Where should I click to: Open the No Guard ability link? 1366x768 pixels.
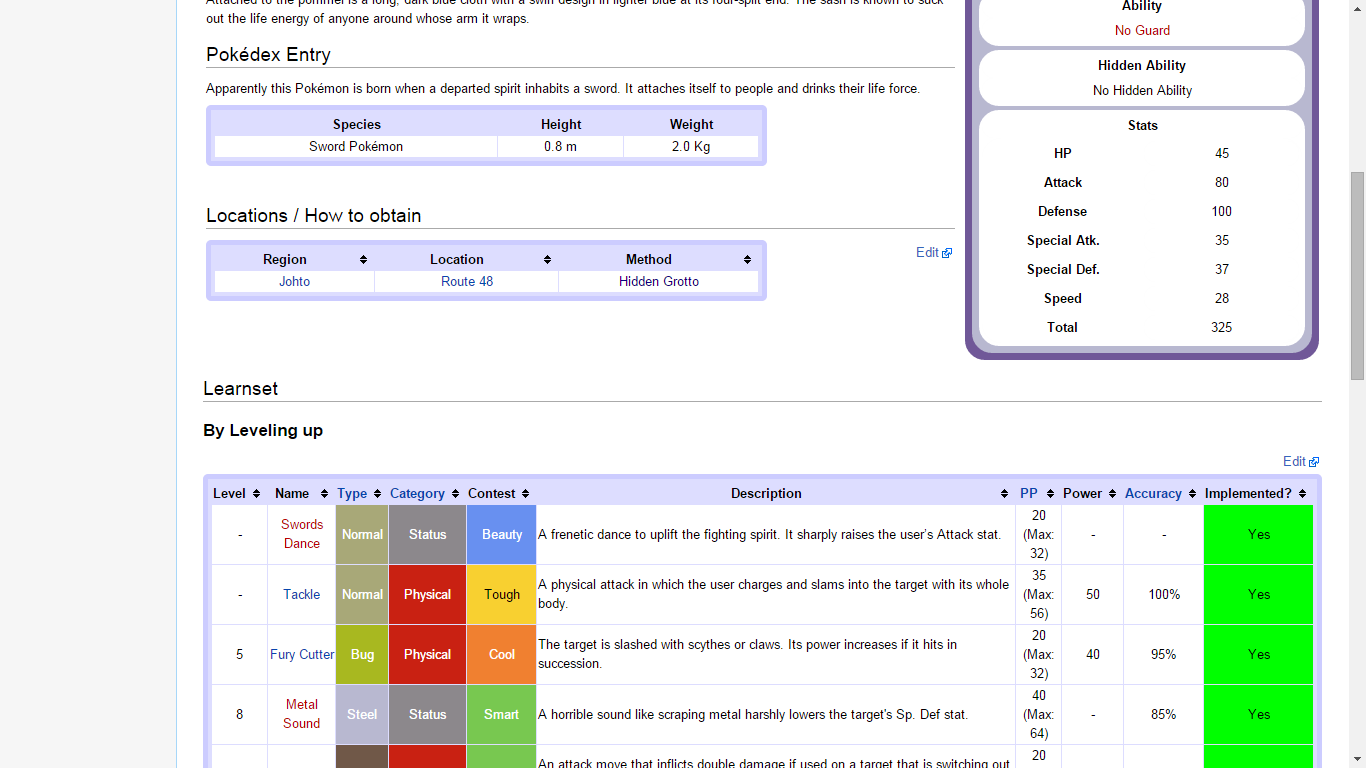pyautogui.click(x=1142, y=31)
